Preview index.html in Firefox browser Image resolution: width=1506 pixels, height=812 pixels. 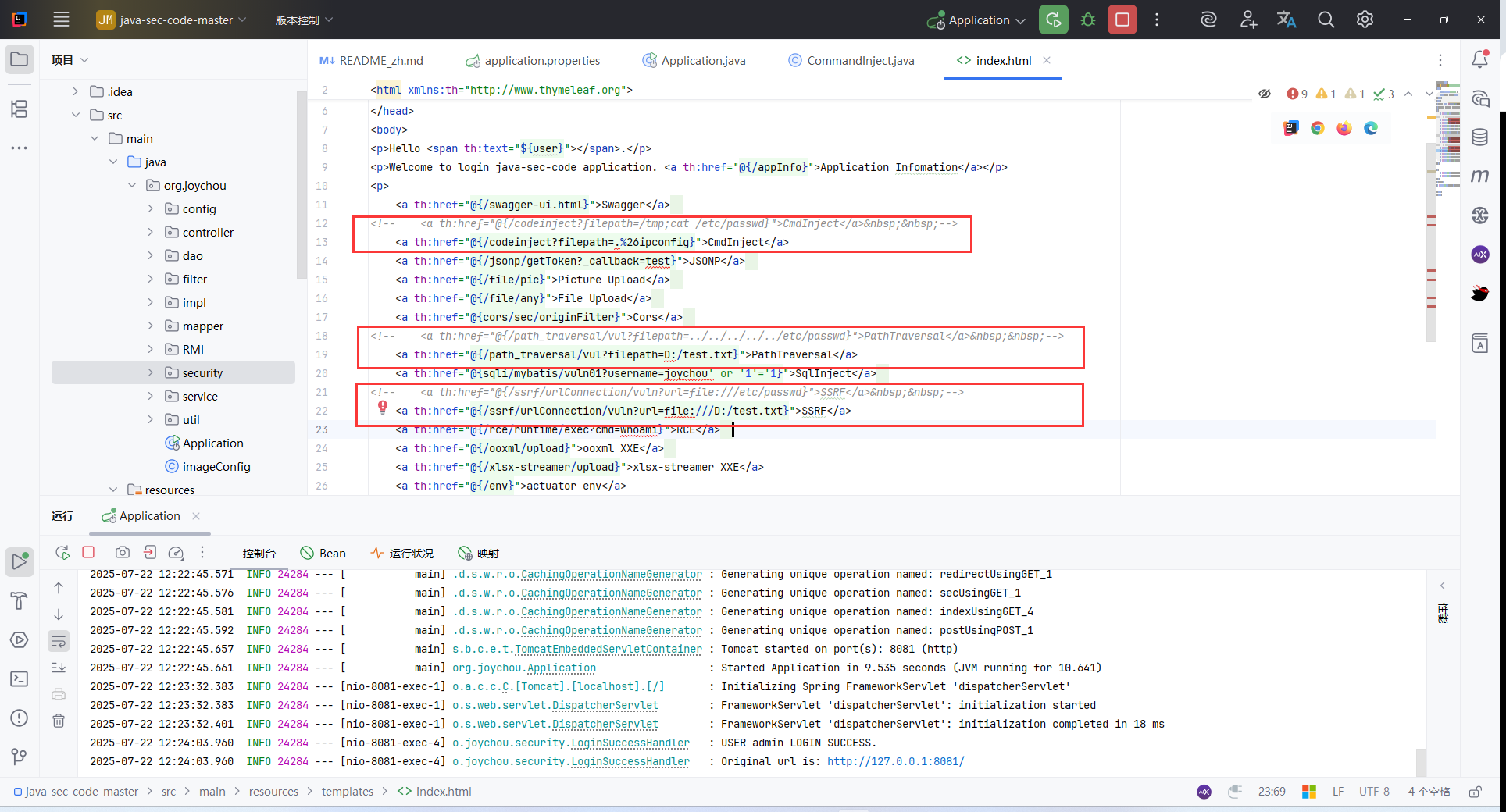coord(1344,128)
